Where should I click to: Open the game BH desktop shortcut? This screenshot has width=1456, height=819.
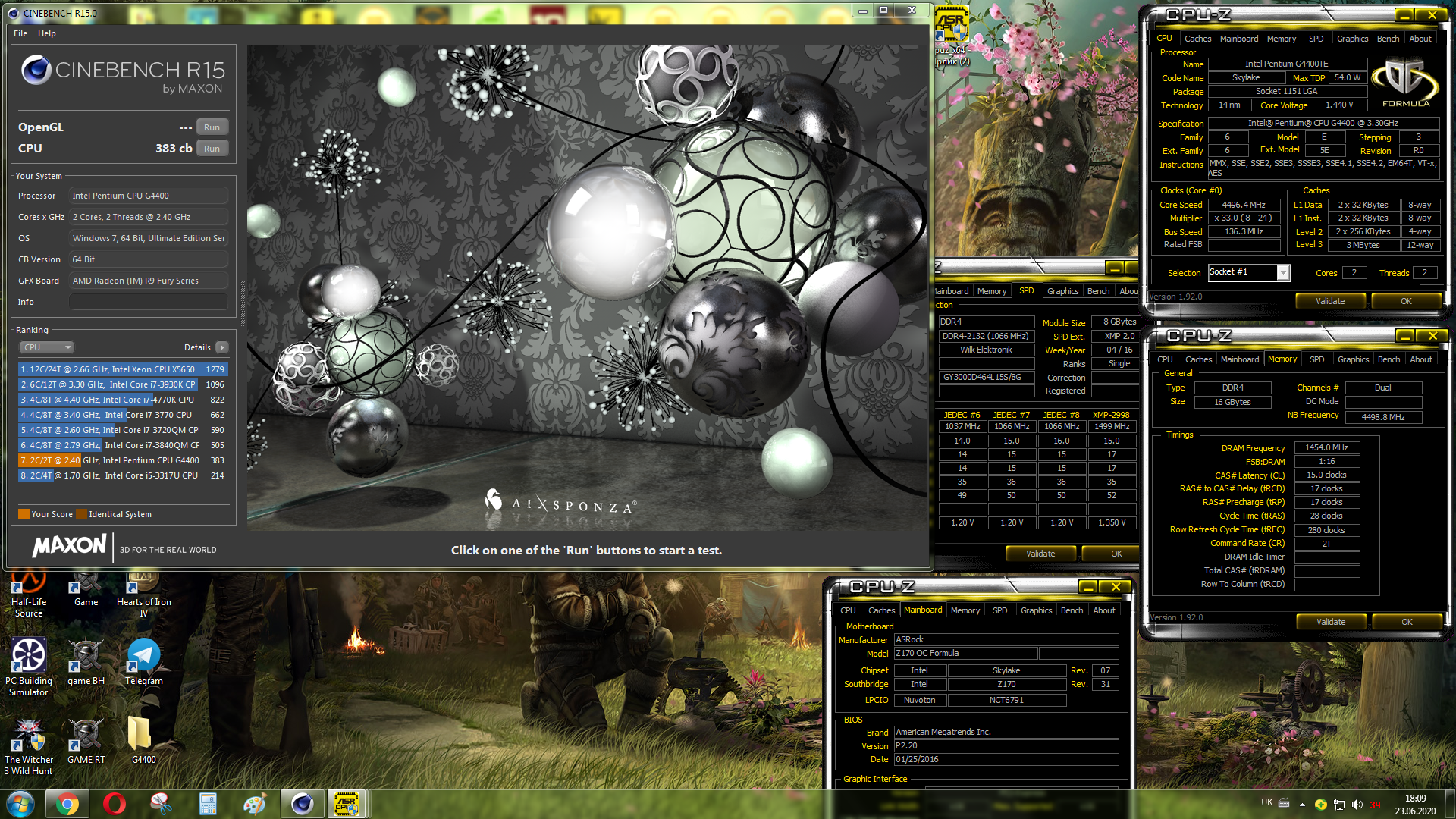point(86,662)
